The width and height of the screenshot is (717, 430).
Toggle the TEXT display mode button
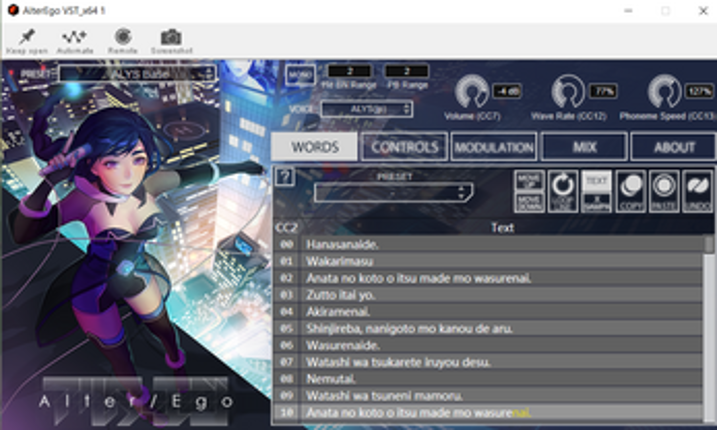[596, 181]
